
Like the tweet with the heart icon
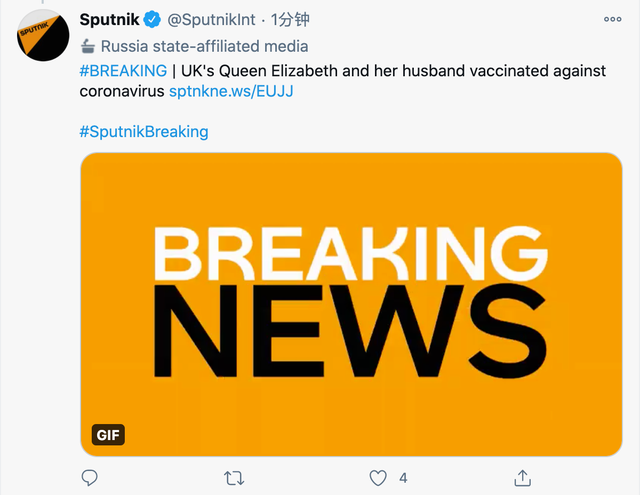377,477
